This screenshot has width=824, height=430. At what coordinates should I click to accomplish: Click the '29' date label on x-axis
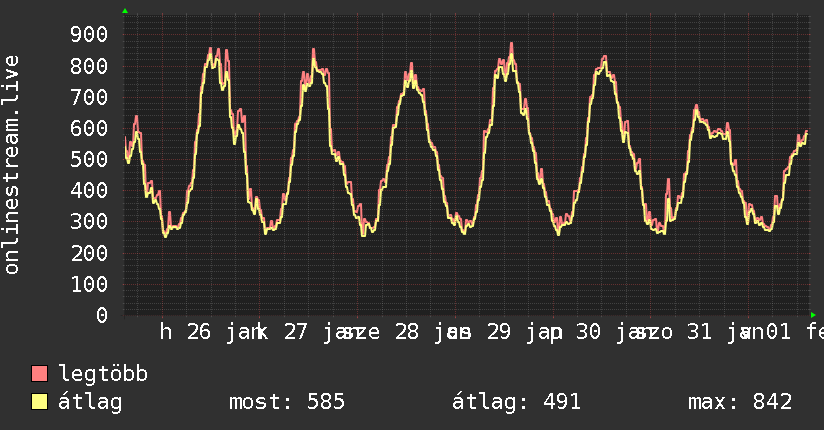tap(499, 332)
